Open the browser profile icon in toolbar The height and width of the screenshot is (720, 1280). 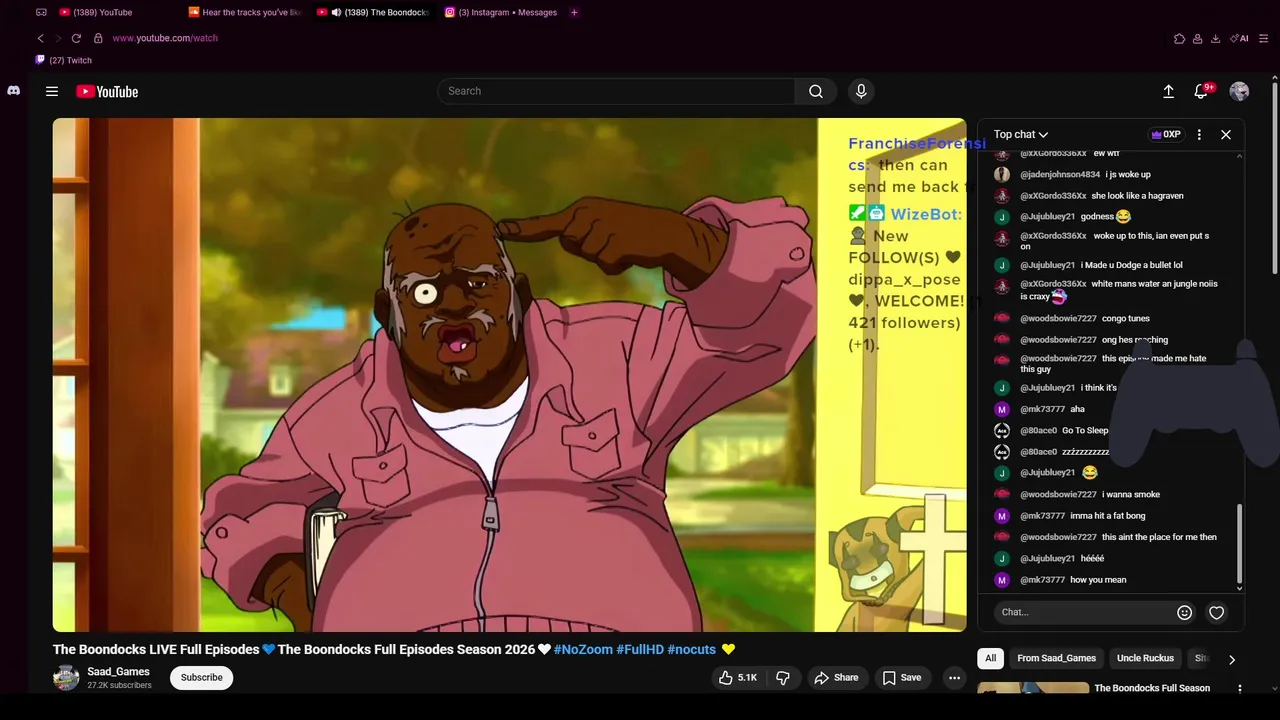point(1197,38)
